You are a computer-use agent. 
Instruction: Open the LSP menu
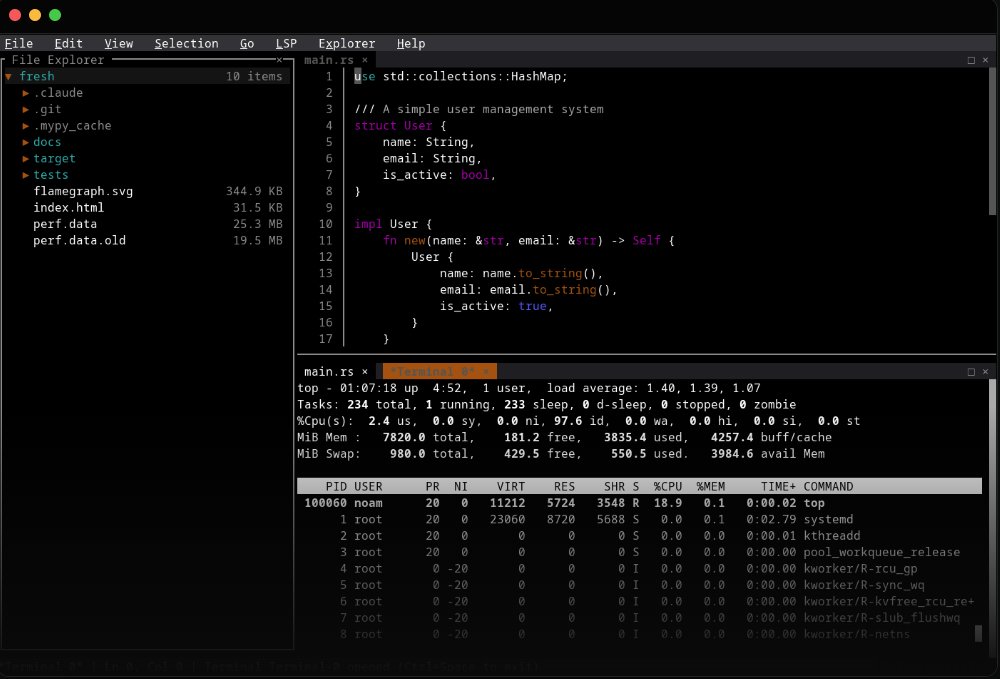(286, 43)
